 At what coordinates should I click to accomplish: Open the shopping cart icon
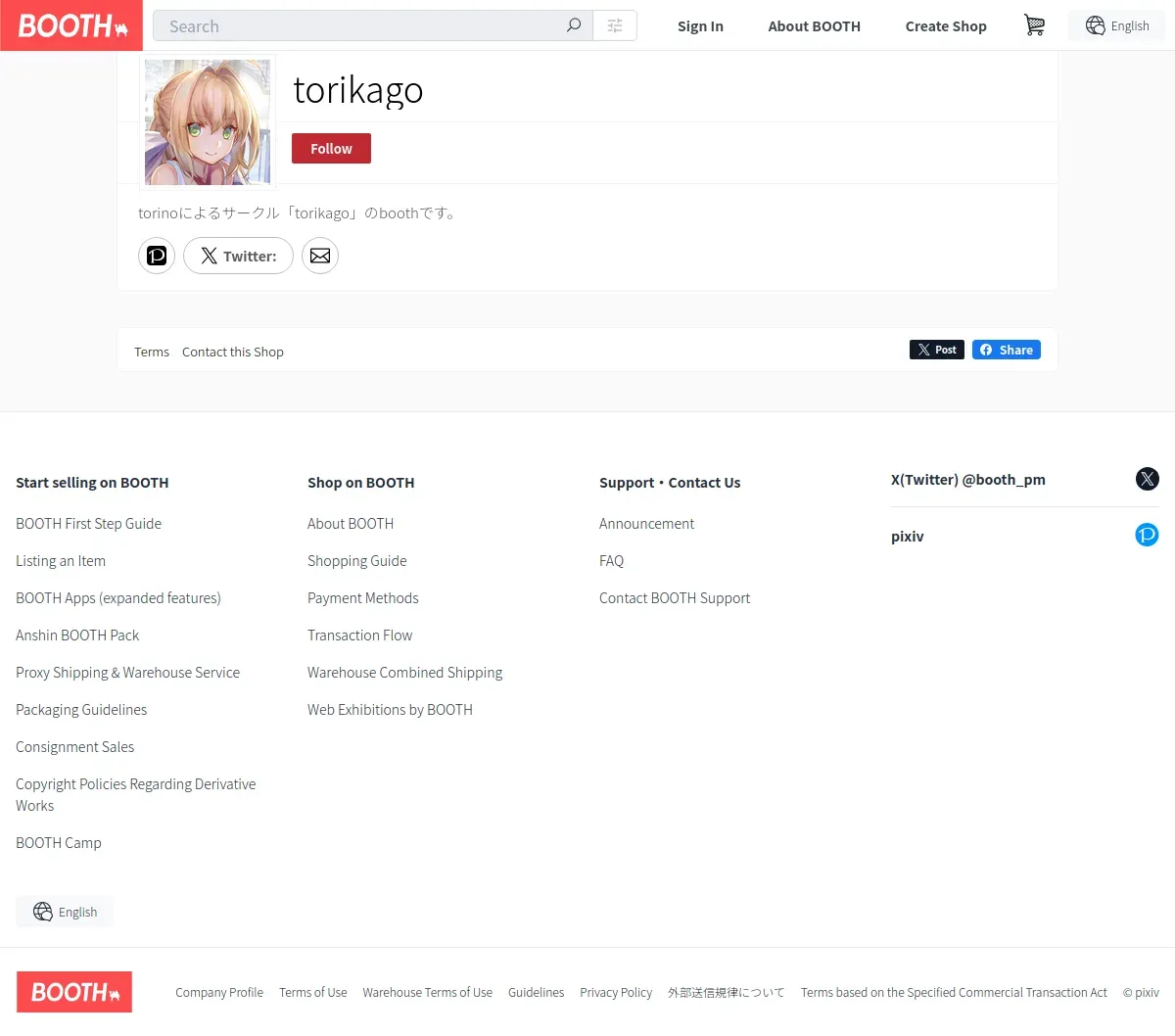1034,25
